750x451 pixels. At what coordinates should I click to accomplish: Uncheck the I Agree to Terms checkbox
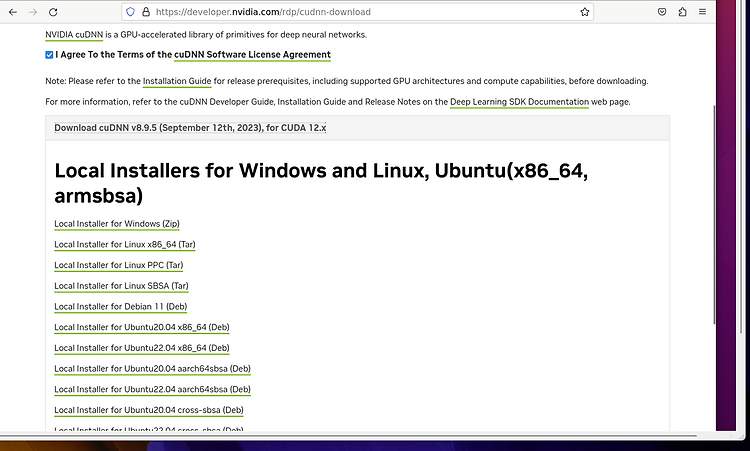[x=49, y=55]
